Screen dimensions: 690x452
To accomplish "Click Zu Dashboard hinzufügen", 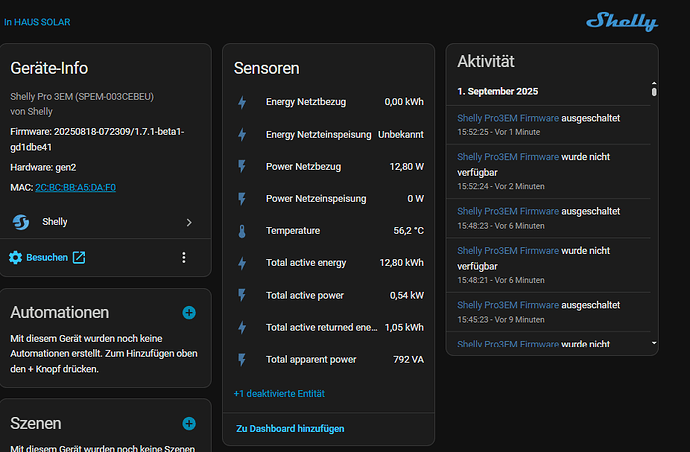I will tap(290, 428).
